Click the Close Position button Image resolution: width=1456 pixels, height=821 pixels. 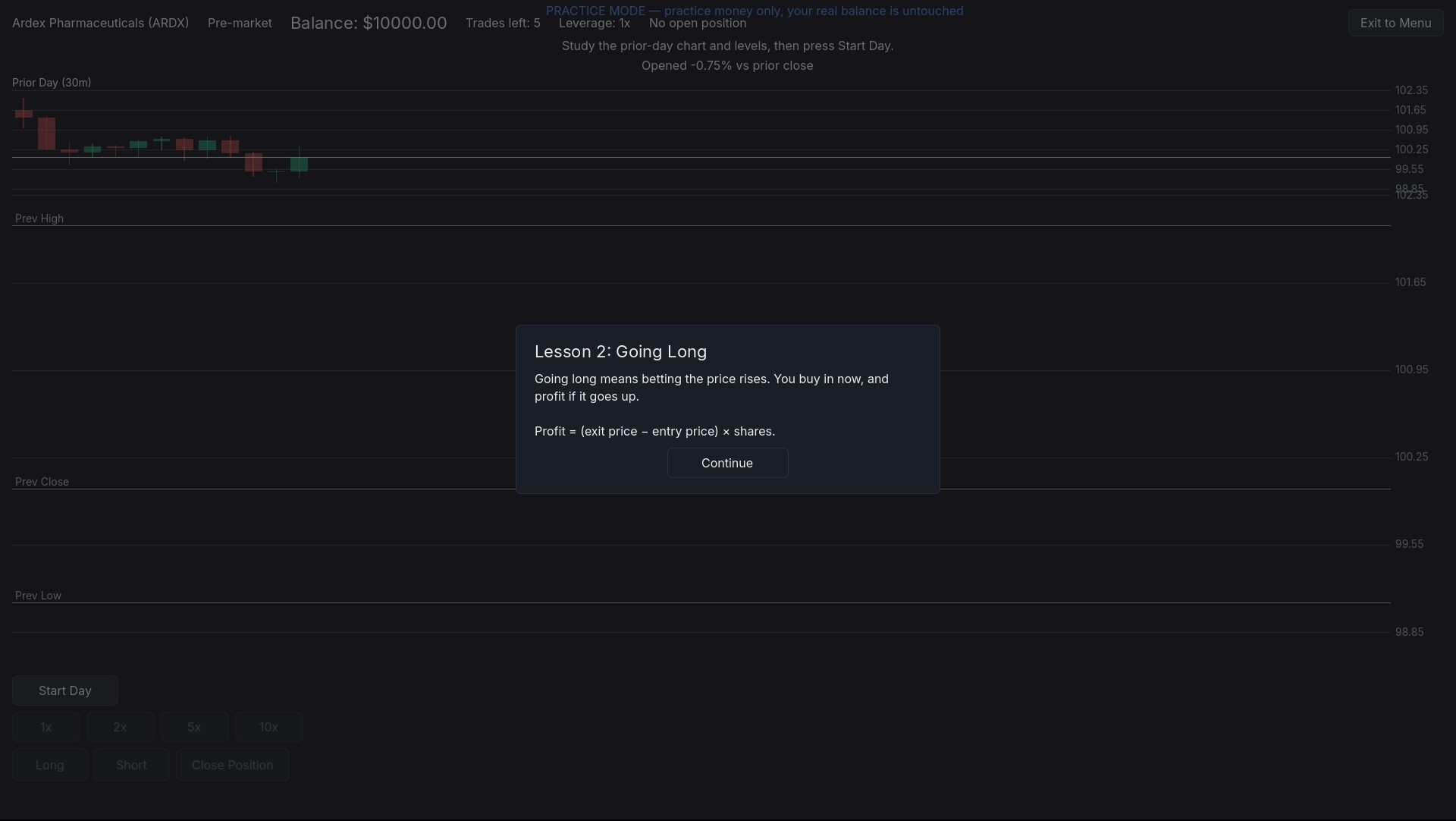[x=233, y=765]
